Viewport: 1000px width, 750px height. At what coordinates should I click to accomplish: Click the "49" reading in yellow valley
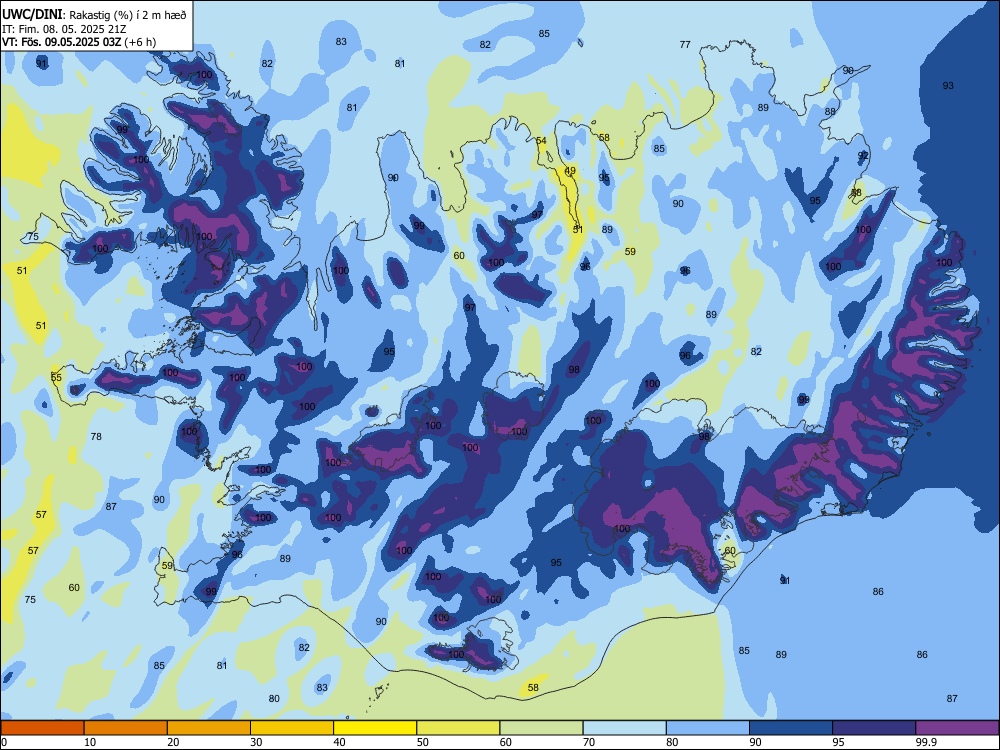coord(570,171)
